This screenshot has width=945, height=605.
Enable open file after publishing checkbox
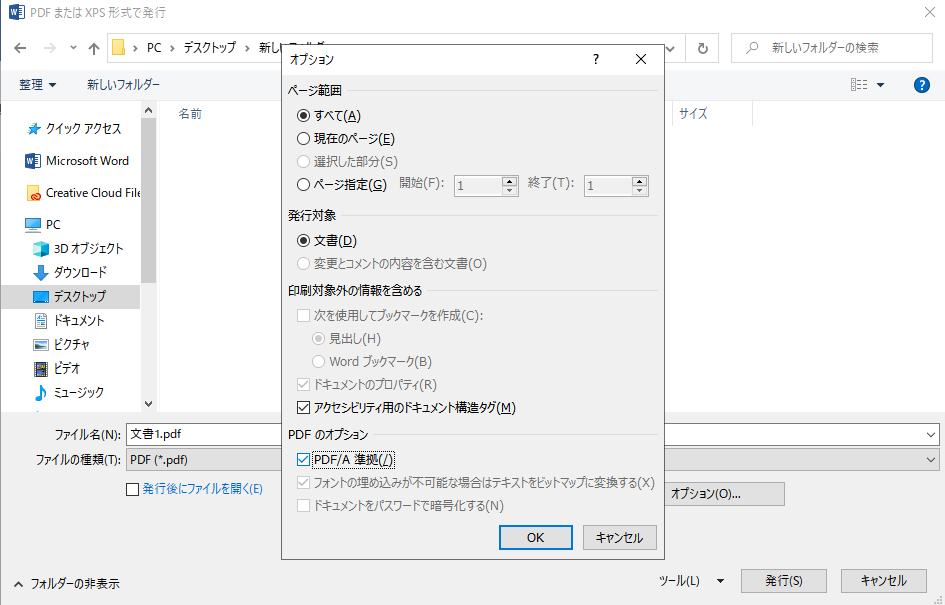(x=133, y=489)
